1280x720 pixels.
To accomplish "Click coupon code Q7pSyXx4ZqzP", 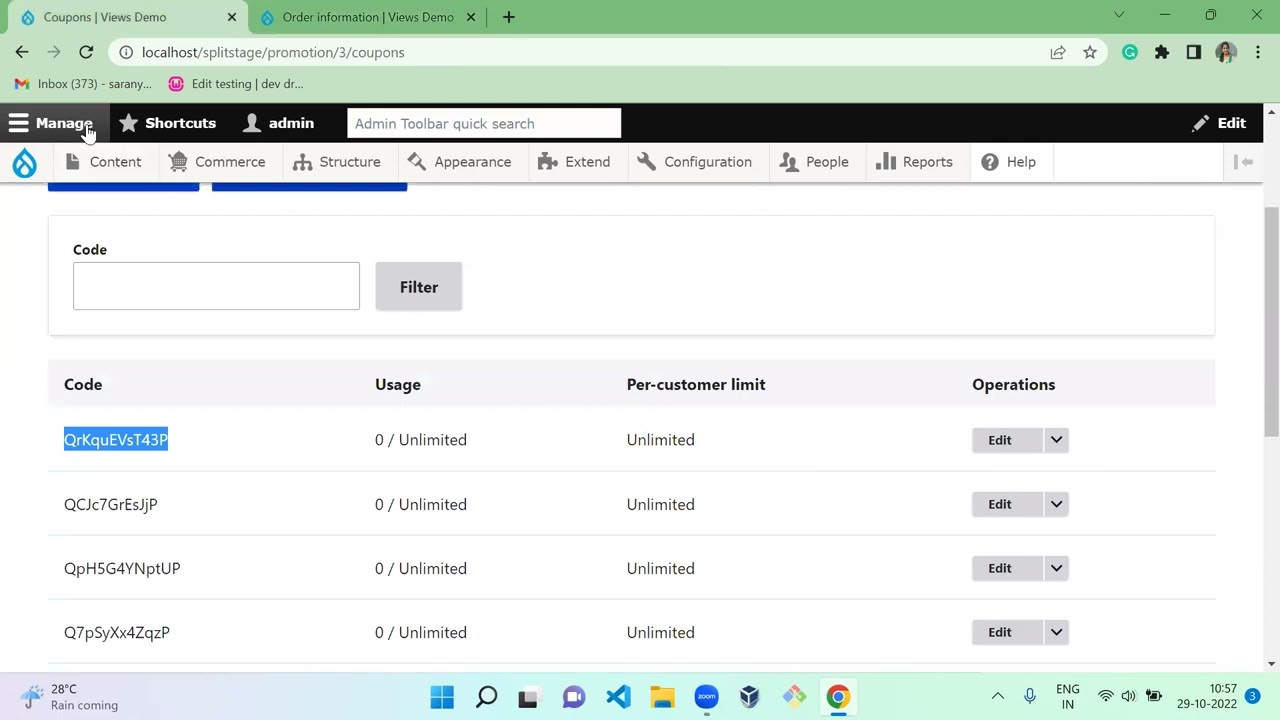I will [117, 632].
